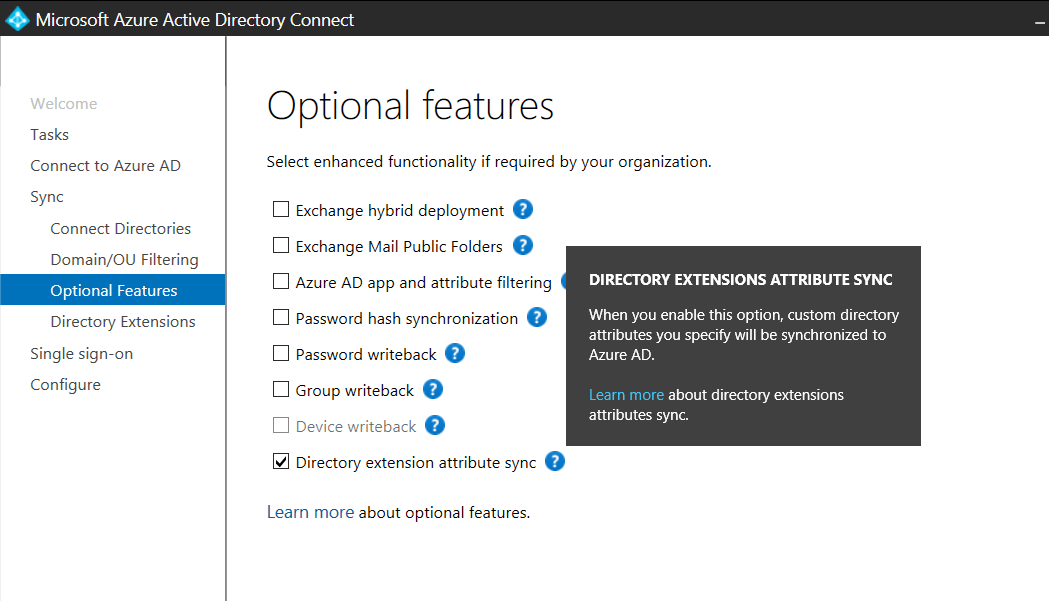Enable Password hash synchronization
This screenshot has height=601, width=1049.
tap(280, 317)
